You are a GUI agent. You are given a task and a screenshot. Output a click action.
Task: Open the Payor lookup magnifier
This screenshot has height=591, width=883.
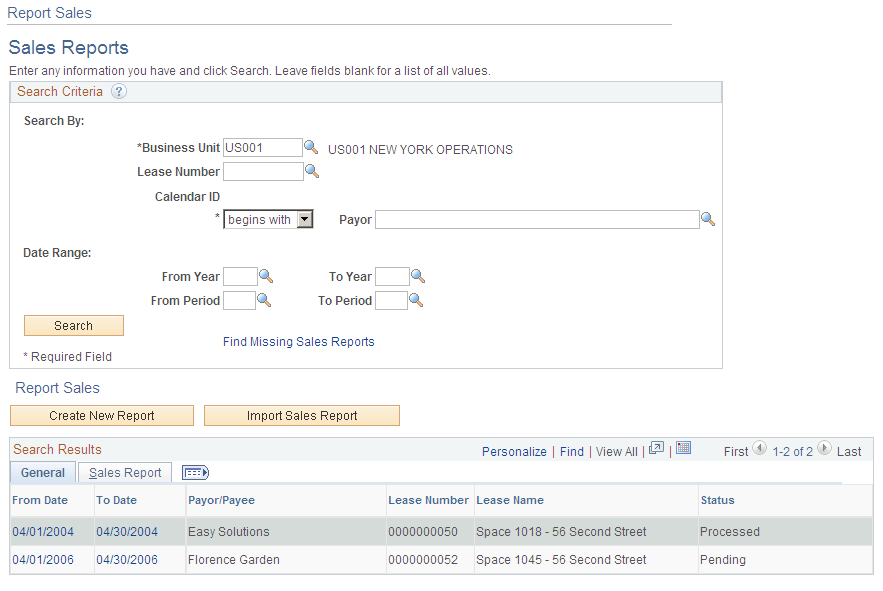pos(708,219)
